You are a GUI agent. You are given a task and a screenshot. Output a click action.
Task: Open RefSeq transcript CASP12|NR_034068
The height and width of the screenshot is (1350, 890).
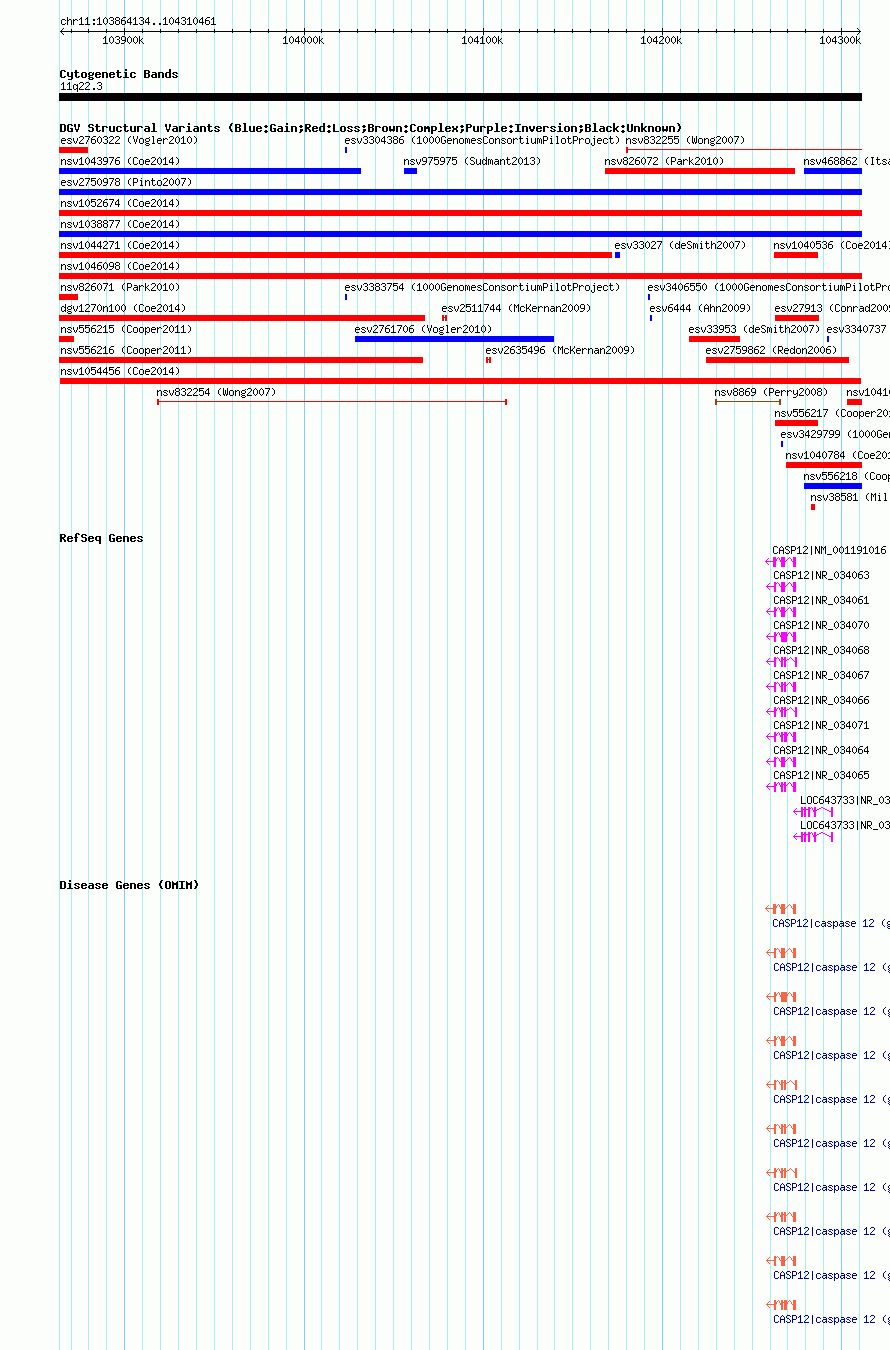821,650
